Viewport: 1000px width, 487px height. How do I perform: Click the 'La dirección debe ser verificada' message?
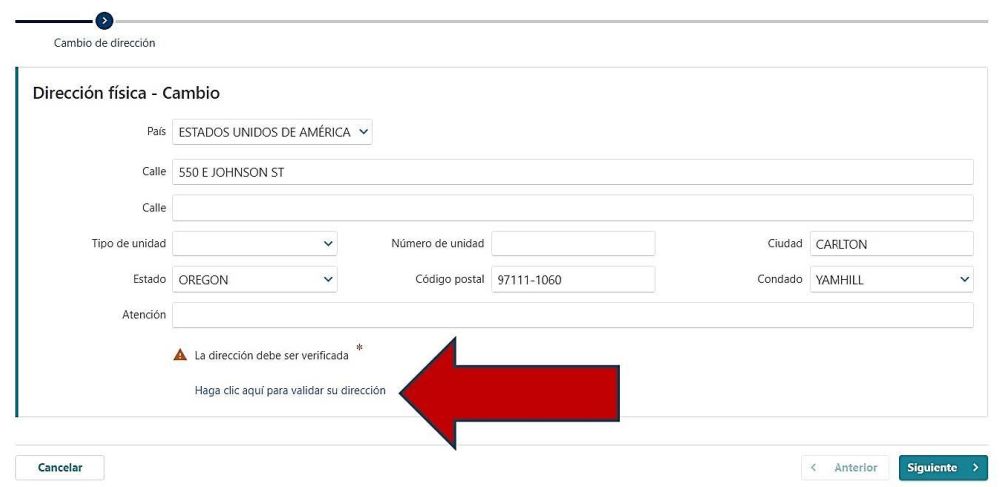pyautogui.click(x=272, y=356)
